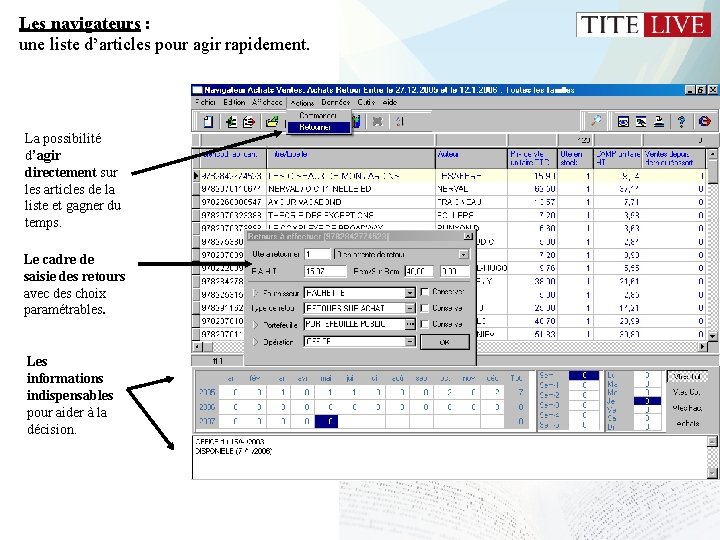Expand the triangle beside Fournisseur
720x540 pixels.
click(x=256, y=292)
